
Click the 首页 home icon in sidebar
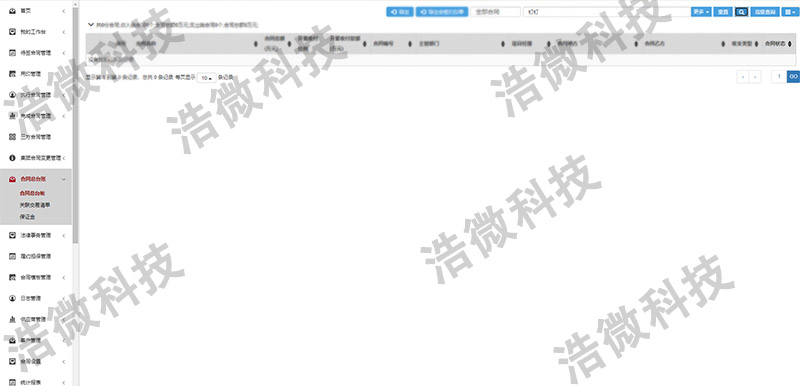(x=12, y=11)
